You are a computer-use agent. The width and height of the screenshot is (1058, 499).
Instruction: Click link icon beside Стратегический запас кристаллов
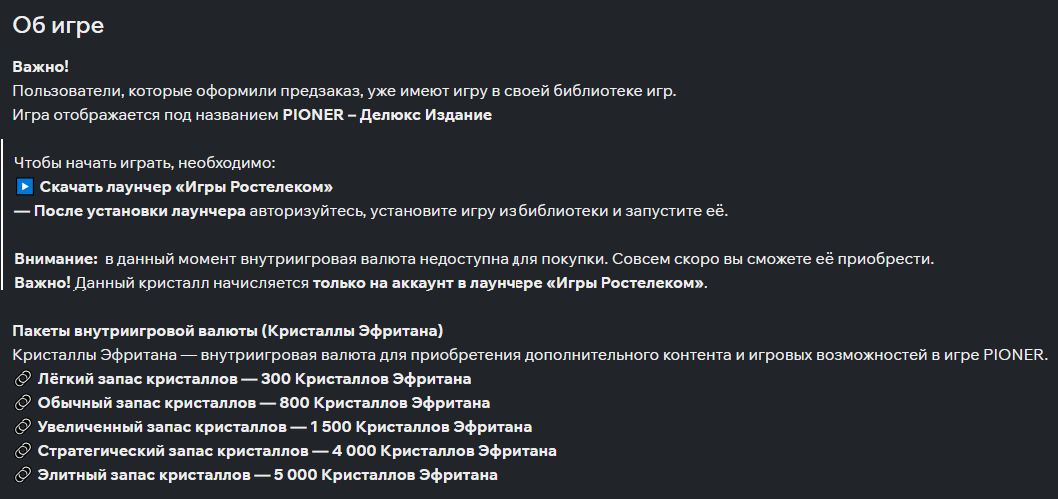point(23,452)
